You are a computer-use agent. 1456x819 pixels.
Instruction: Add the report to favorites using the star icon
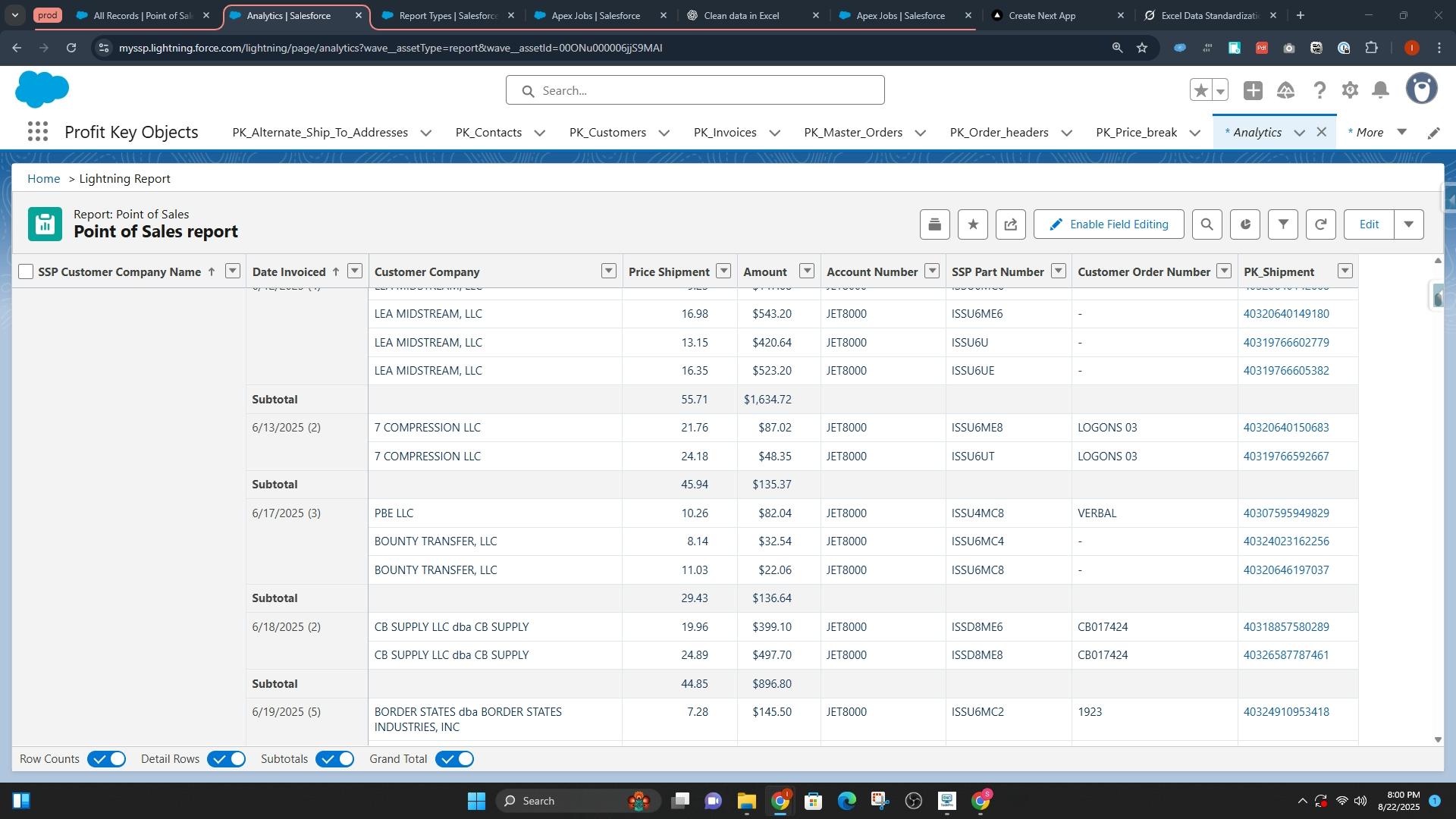[x=972, y=224]
